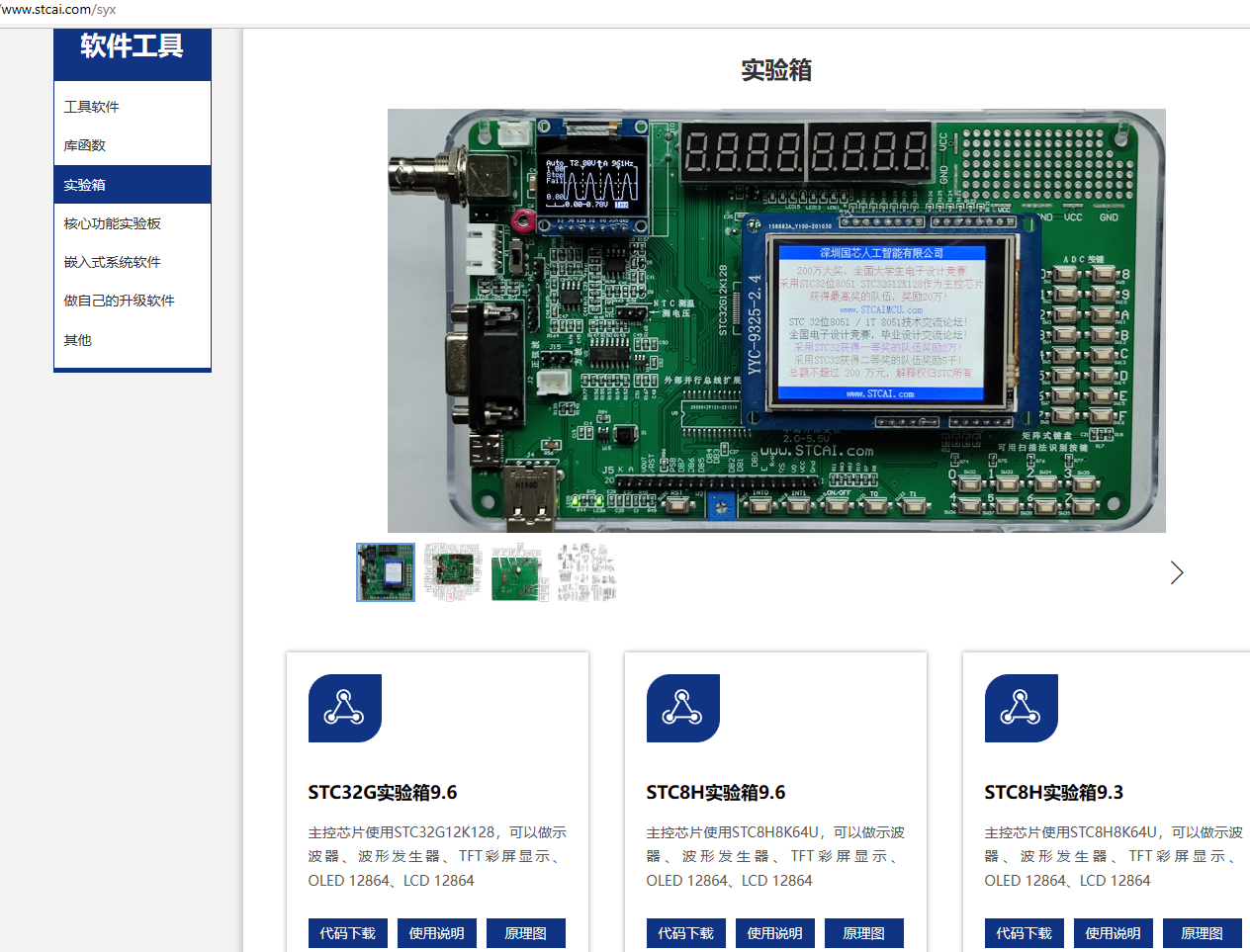Download code for STC8H实验箱9.3
The height and width of the screenshot is (952, 1250).
point(1025,933)
